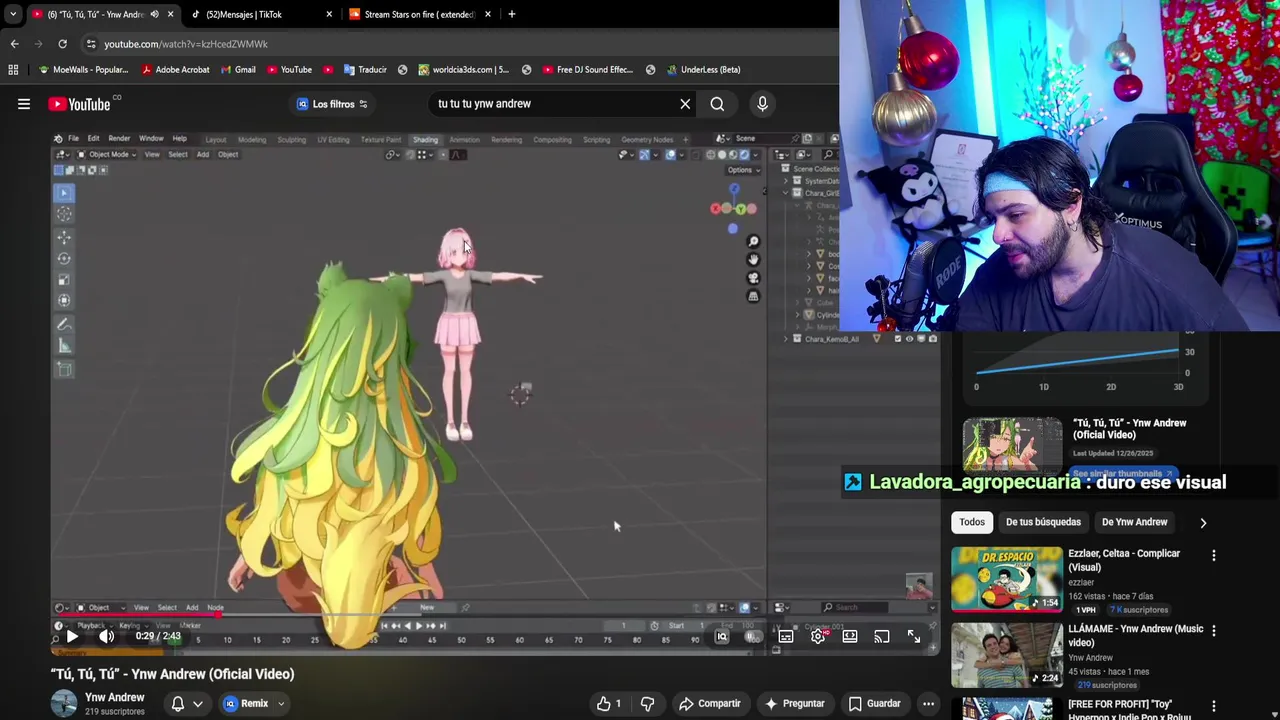This screenshot has width=1280, height=720.
Task: Open the tab search dropdown
Action: (12, 14)
